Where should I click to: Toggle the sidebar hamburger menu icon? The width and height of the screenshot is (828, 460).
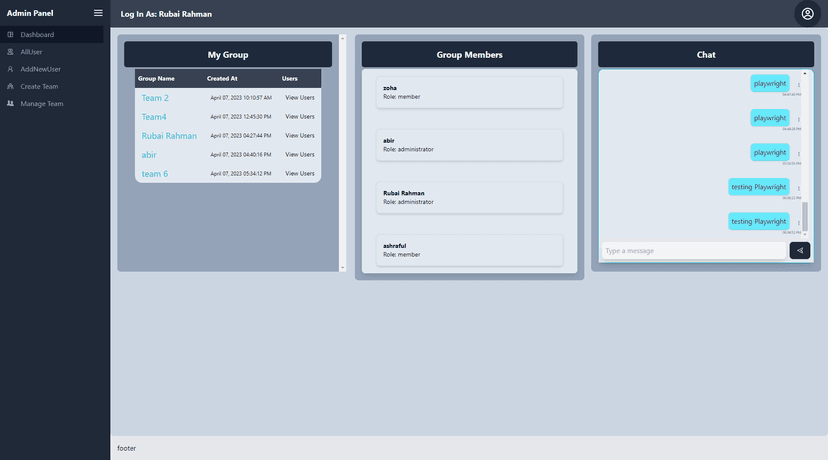click(x=98, y=13)
